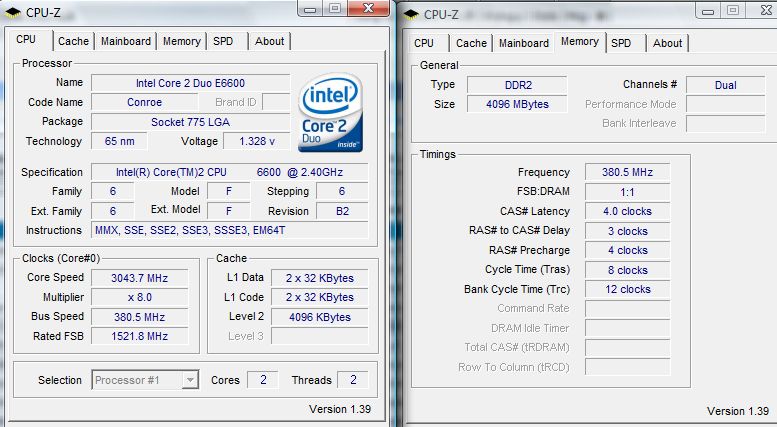The image size is (777, 427).
Task: Open SPD tab in memory timings window
Action: click(621, 43)
